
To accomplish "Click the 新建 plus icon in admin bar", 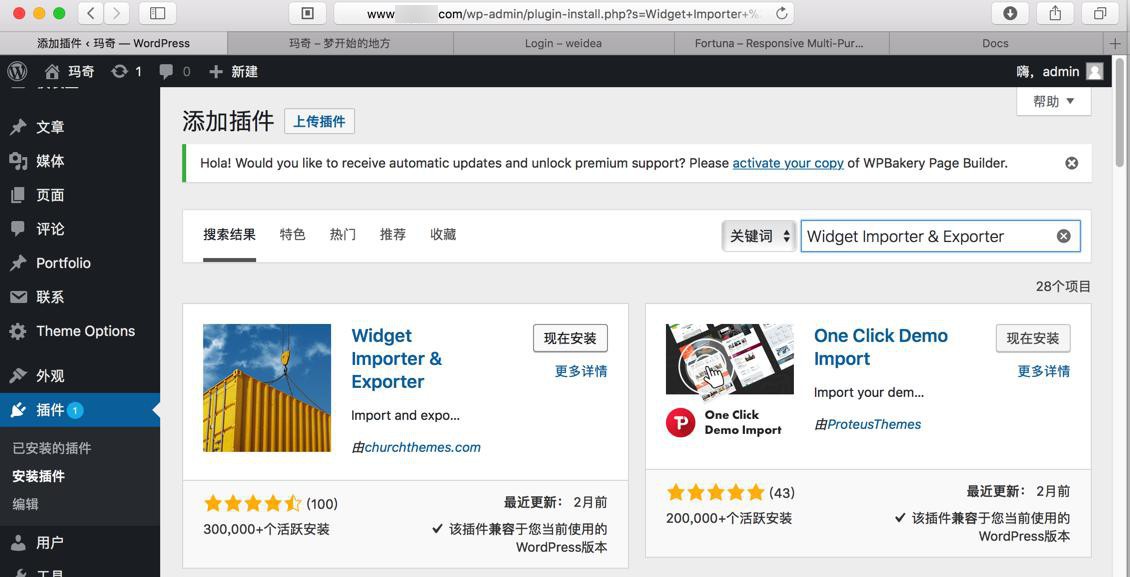I will point(215,71).
